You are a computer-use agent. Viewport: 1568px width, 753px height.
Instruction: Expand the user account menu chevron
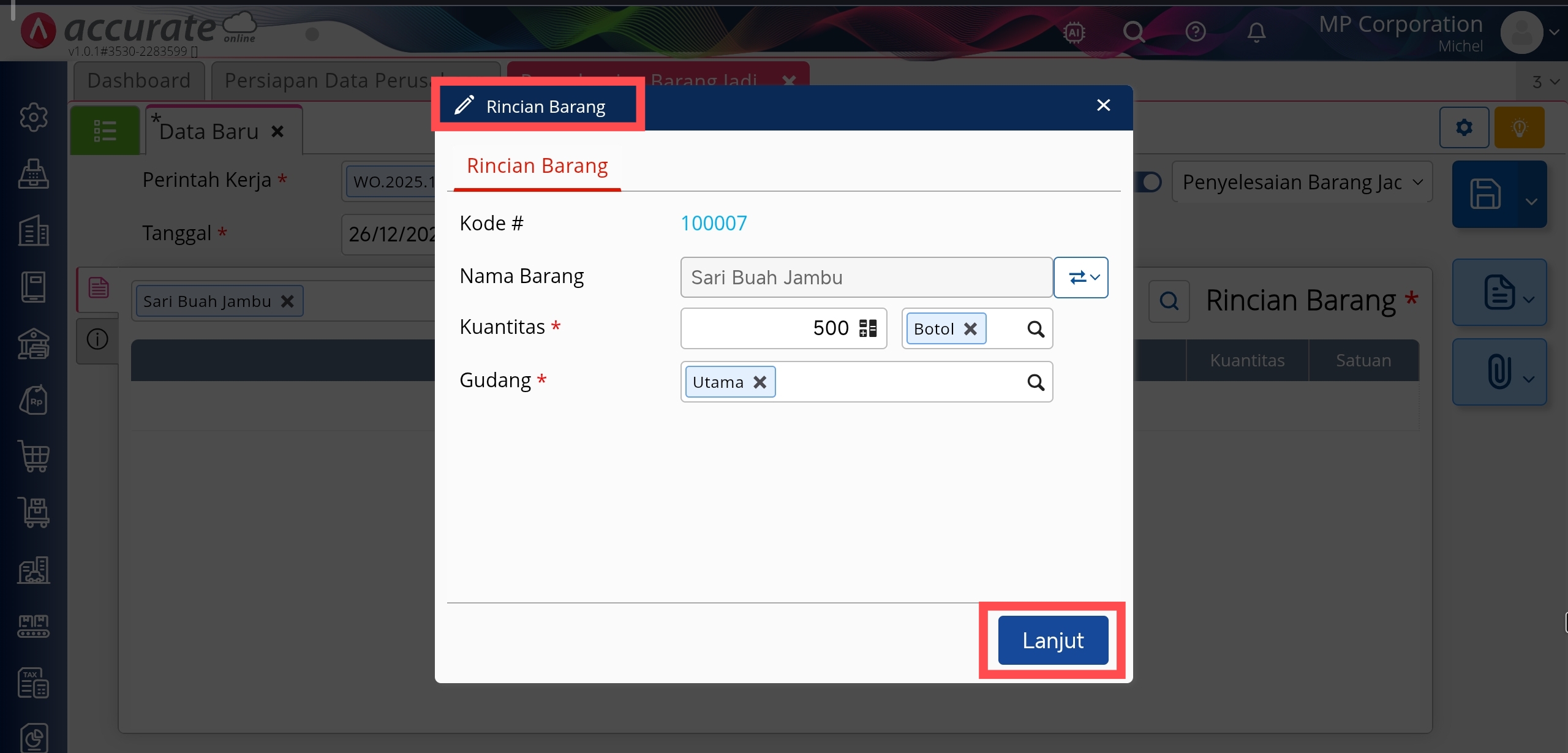(1554, 32)
